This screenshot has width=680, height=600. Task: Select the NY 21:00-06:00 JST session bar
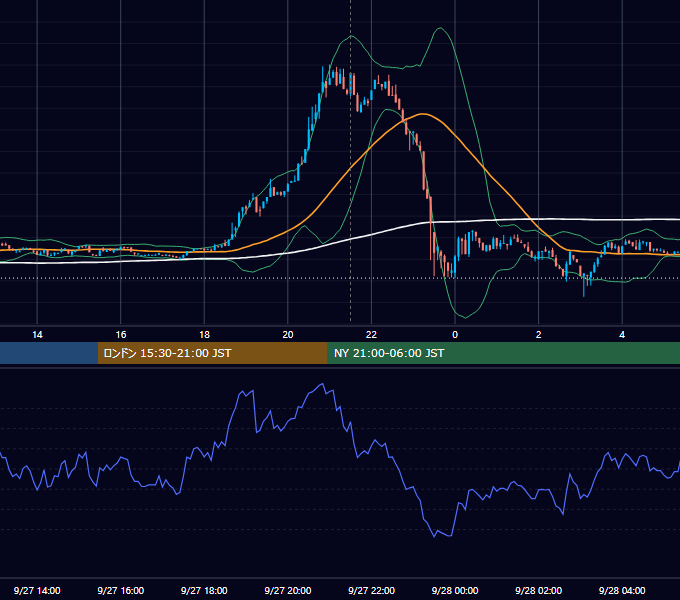pyautogui.click(x=503, y=353)
